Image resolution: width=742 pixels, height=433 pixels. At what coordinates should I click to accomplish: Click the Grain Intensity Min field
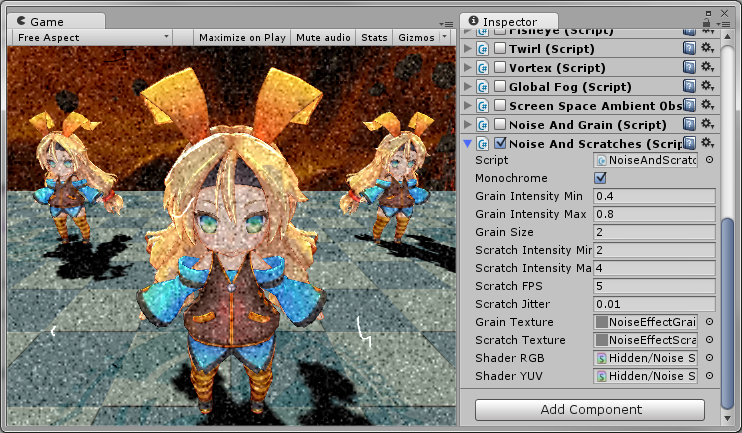(x=654, y=196)
